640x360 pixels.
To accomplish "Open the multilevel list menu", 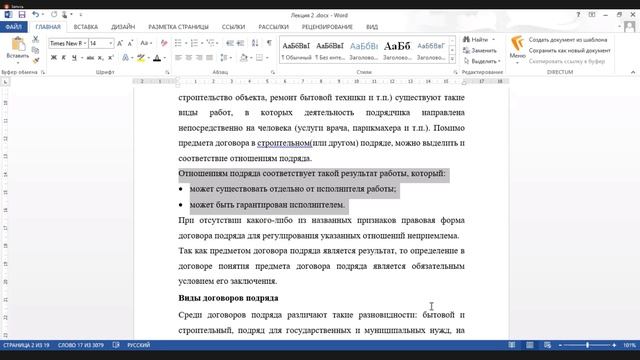I will tap(212, 43).
